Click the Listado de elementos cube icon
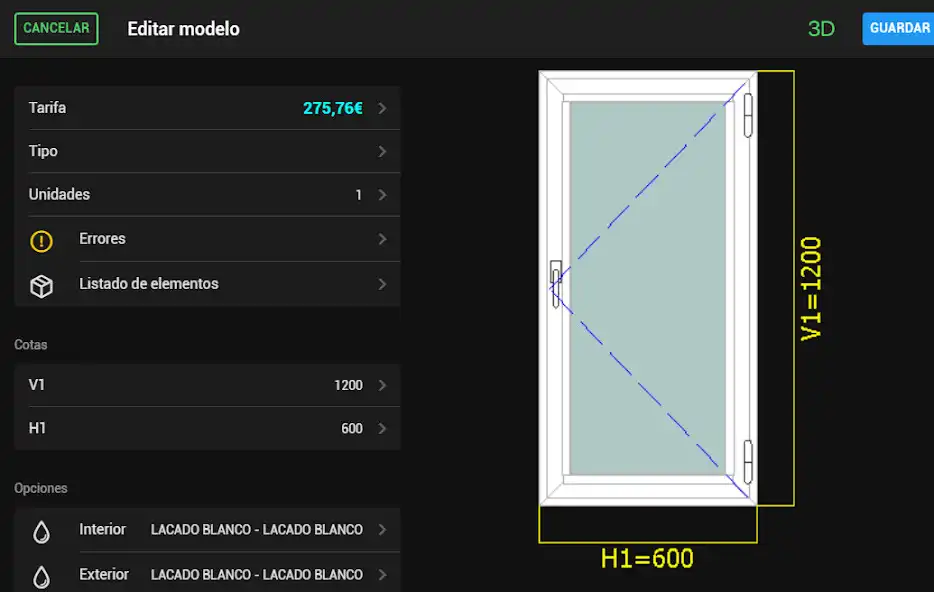The image size is (934, 592). coord(41,285)
